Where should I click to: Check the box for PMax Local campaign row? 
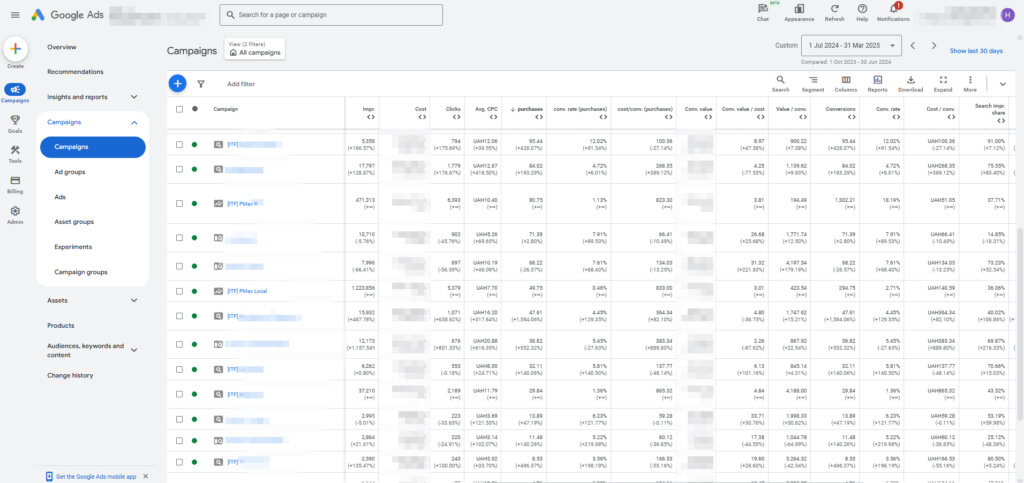[x=179, y=291]
